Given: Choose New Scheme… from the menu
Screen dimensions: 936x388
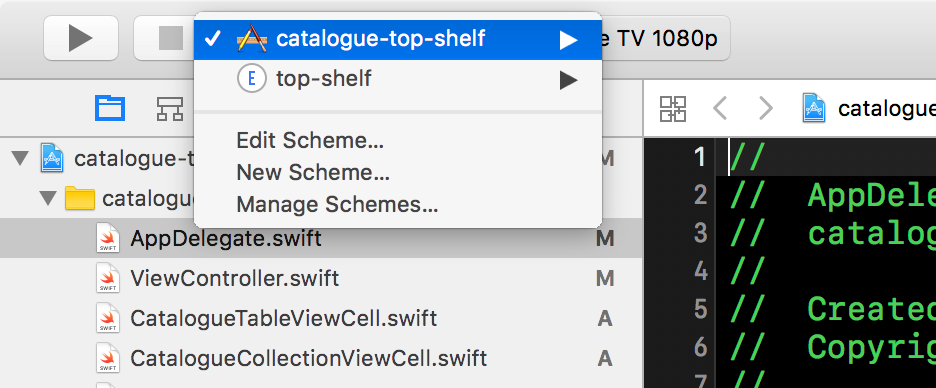Looking at the screenshot, I should [313, 173].
